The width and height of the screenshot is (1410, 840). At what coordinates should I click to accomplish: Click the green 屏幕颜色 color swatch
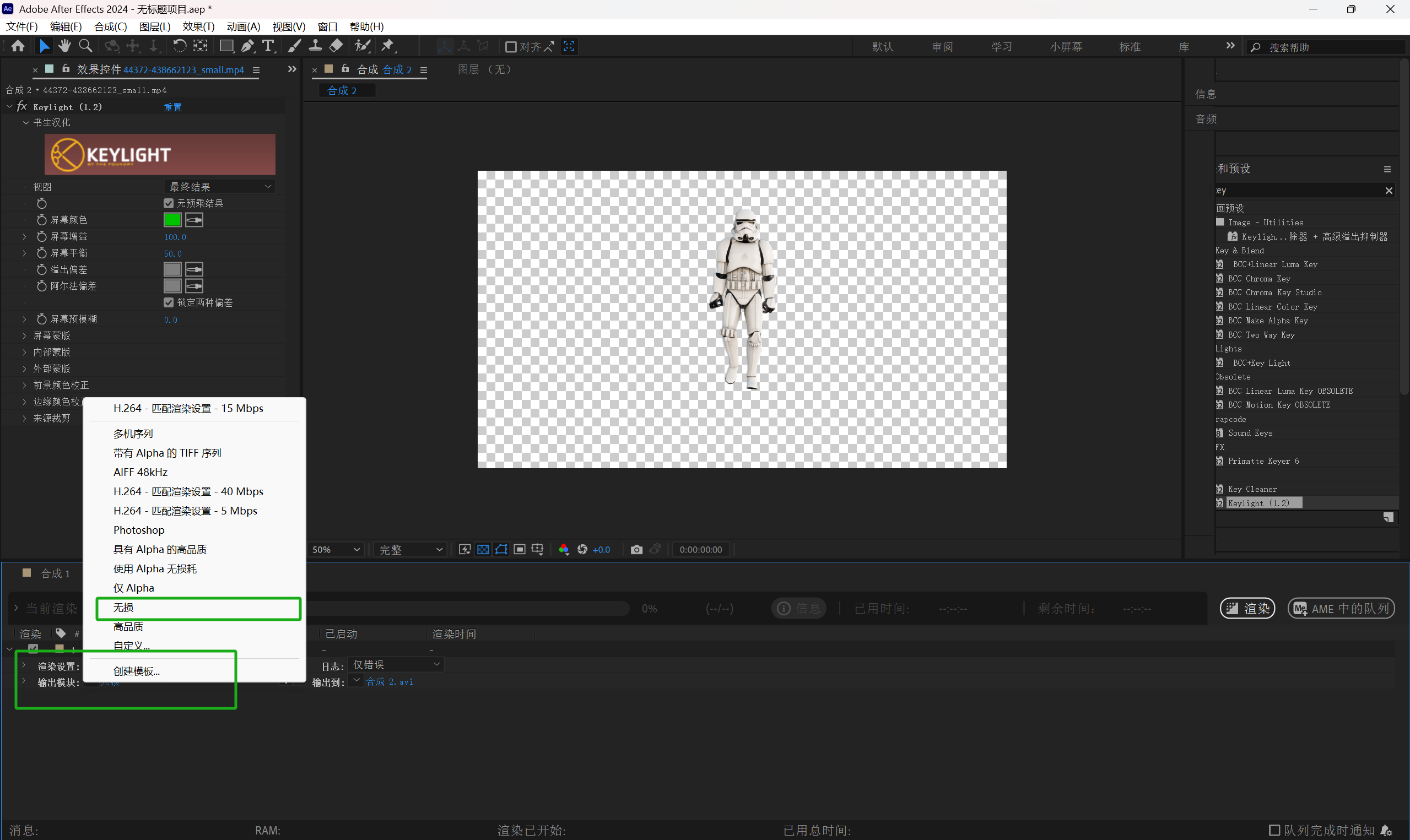click(172, 220)
